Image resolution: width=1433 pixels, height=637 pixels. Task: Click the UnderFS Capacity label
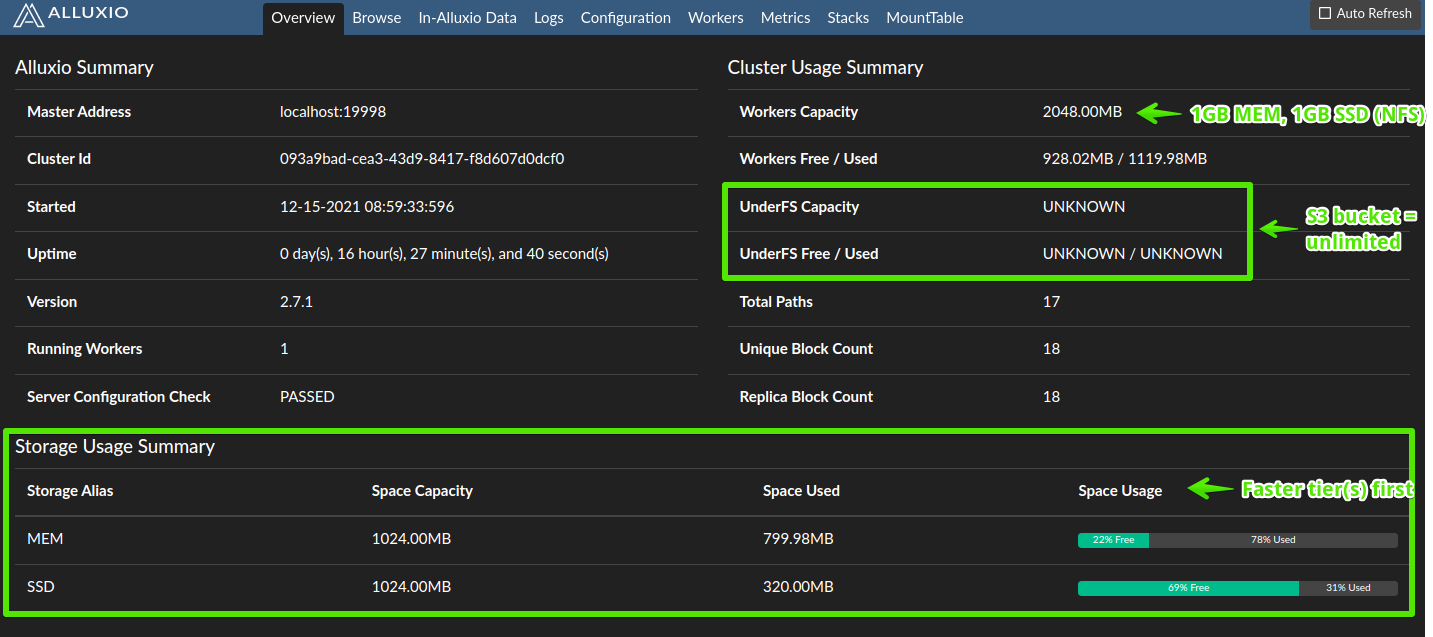pos(799,207)
